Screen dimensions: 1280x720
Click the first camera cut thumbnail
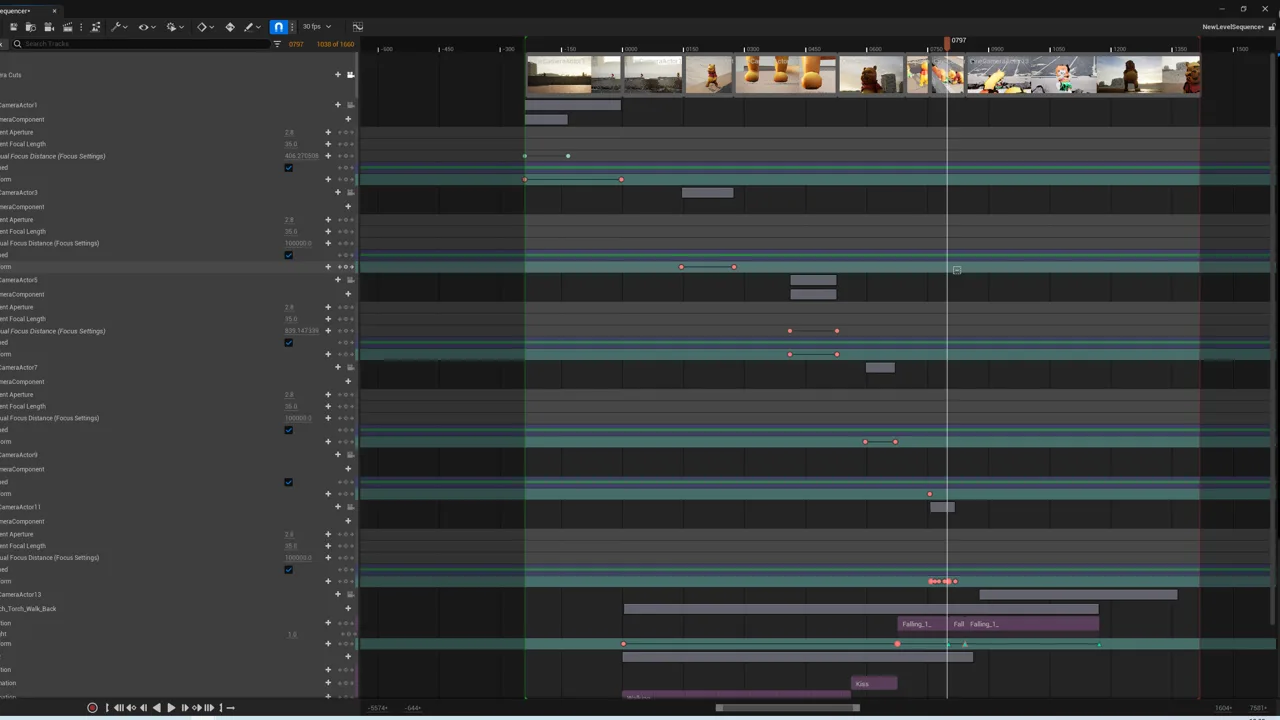(x=573, y=75)
